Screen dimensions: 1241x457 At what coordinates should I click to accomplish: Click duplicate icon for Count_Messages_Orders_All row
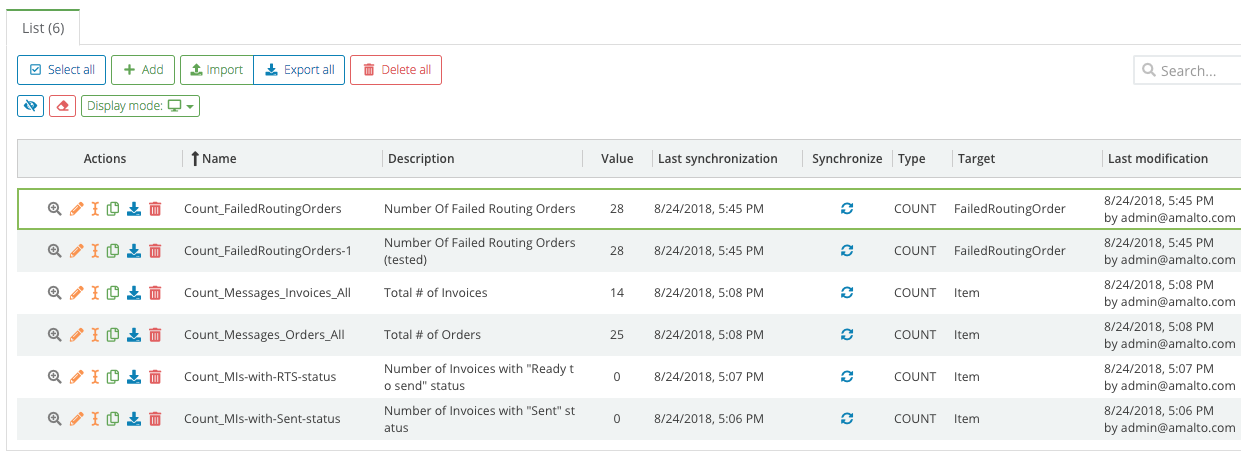pyautogui.click(x=113, y=335)
